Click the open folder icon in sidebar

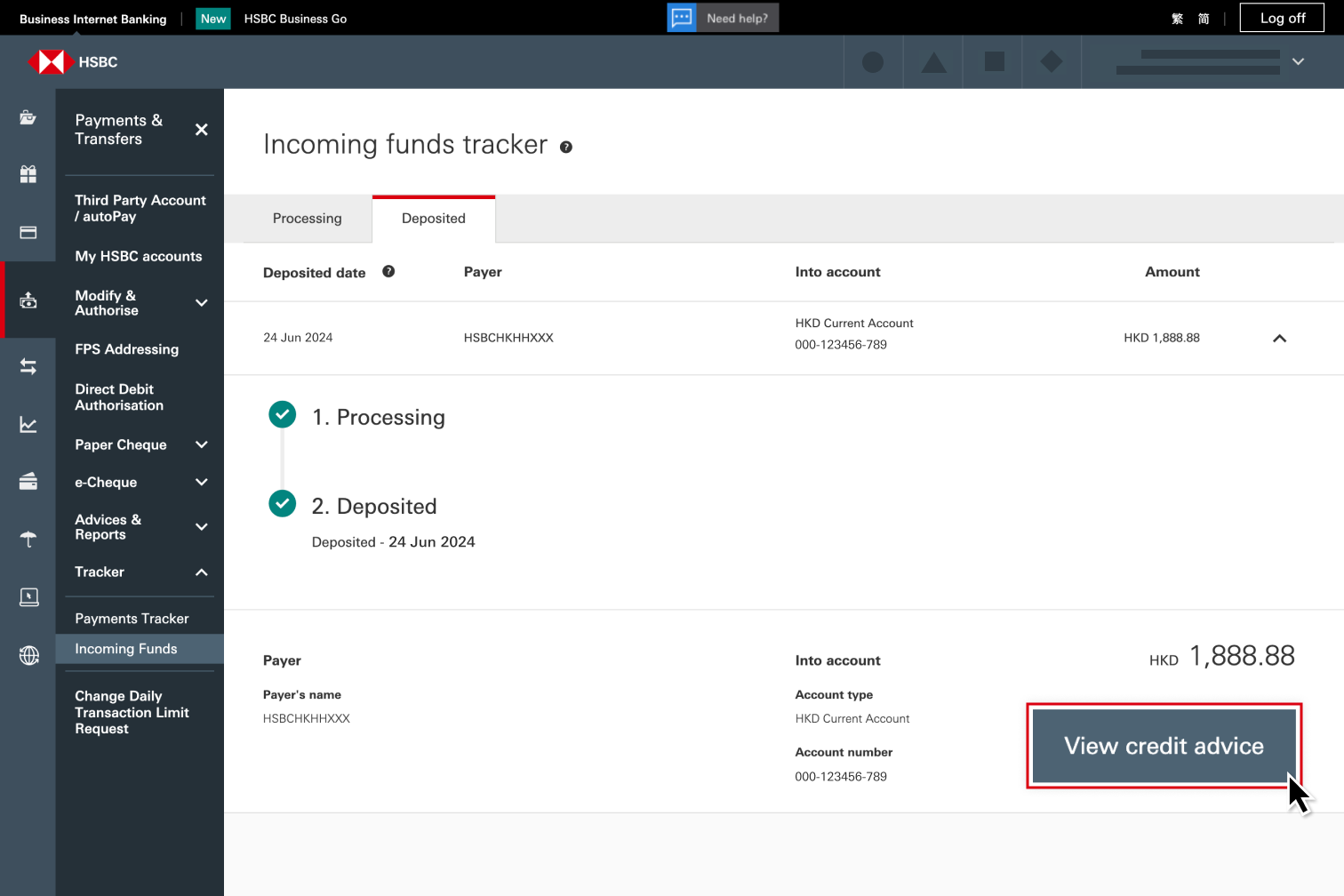(x=28, y=117)
